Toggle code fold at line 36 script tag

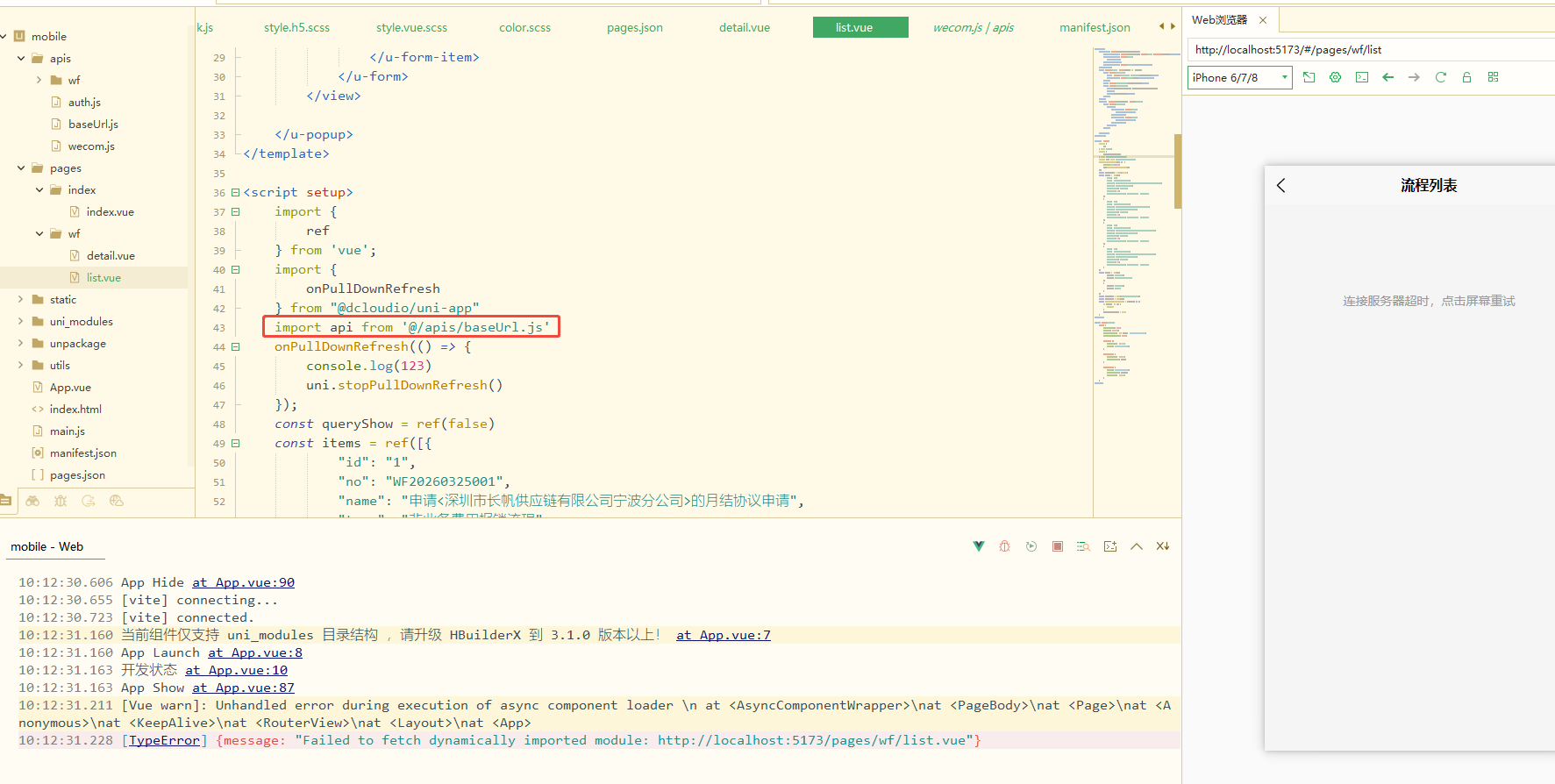pos(235,192)
